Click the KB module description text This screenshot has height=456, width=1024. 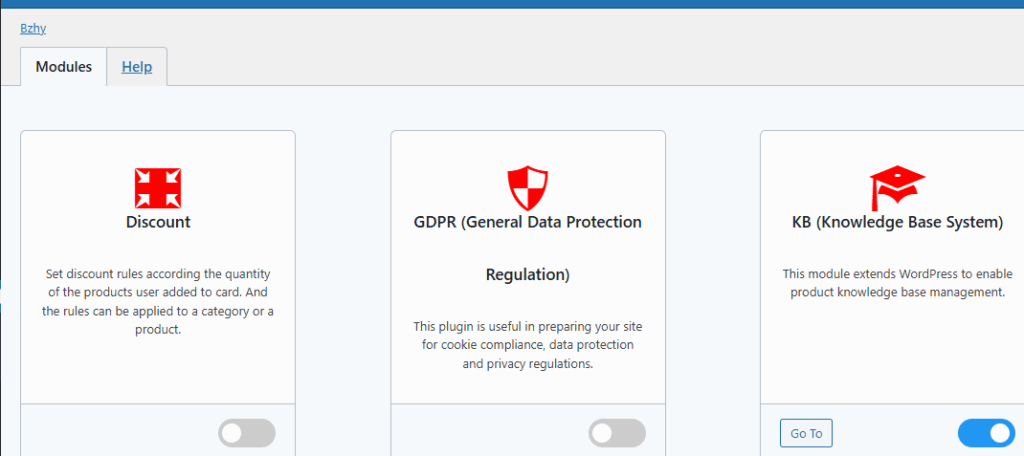pyautogui.click(x=897, y=283)
